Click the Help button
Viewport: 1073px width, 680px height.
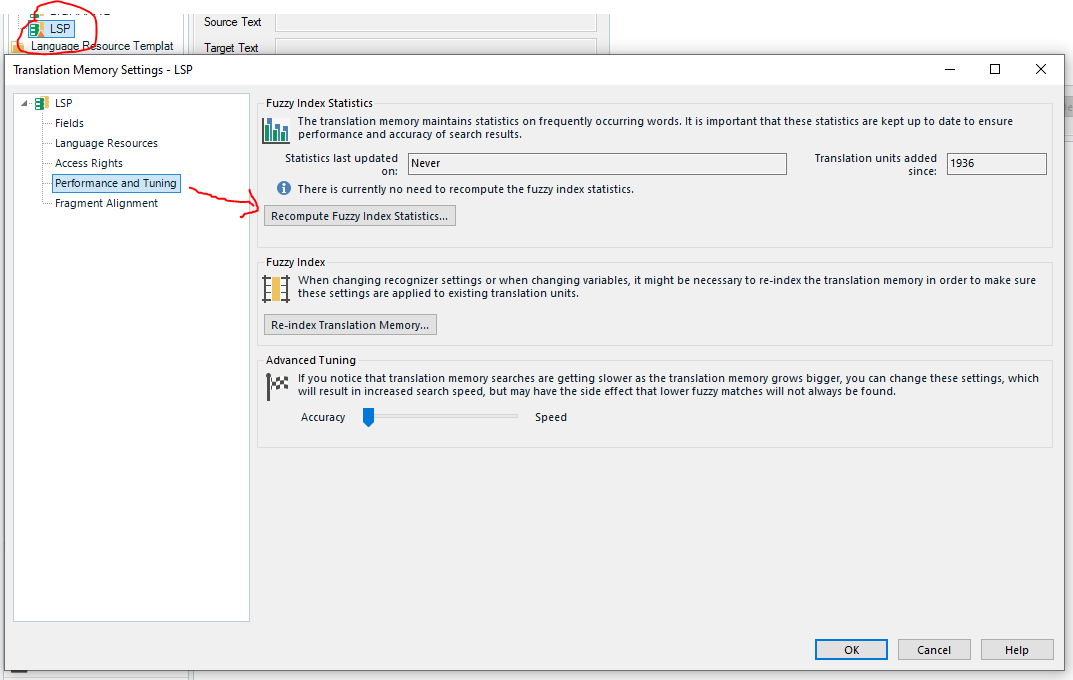[1016, 650]
